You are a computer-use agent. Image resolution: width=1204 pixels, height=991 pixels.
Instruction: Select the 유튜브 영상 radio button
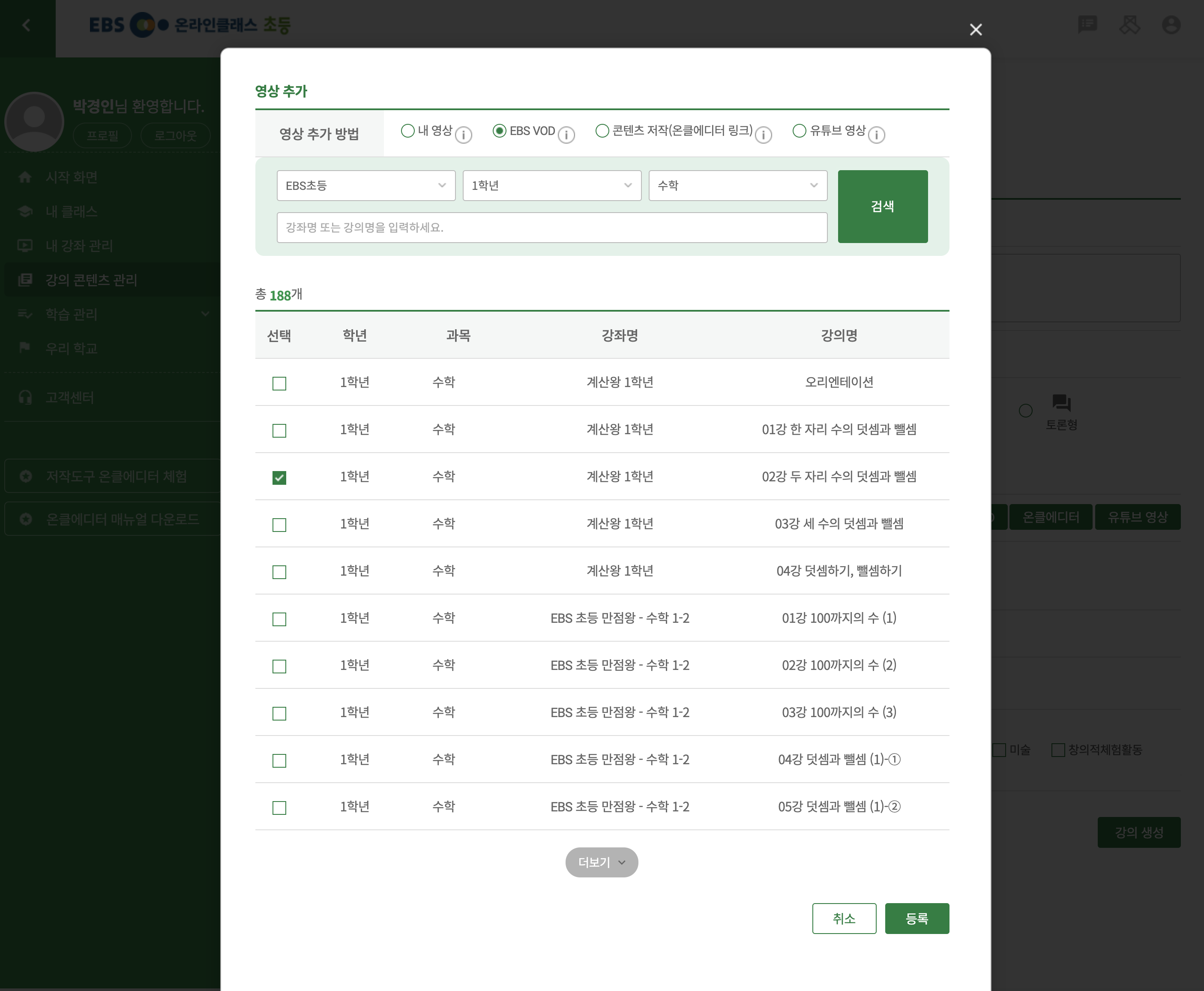click(800, 131)
